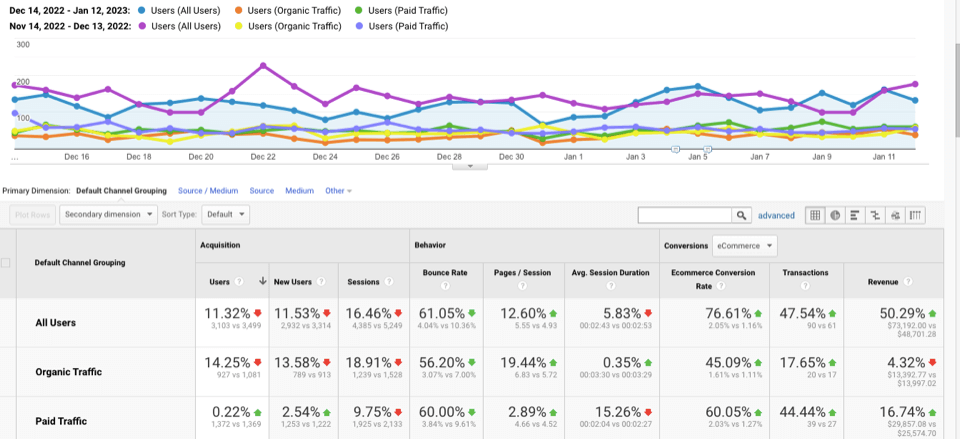This screenshot has width=960, height=439.
Task: Select the performance bar view icon
Action: 855,215
